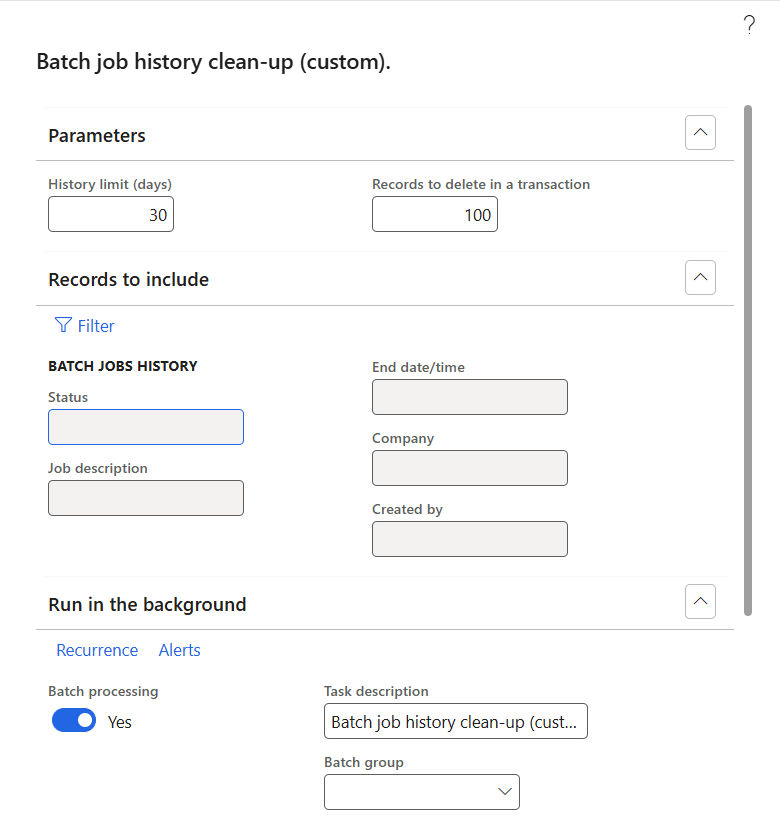
Task: Open the Recurrence tab
Action: [97, 650]
